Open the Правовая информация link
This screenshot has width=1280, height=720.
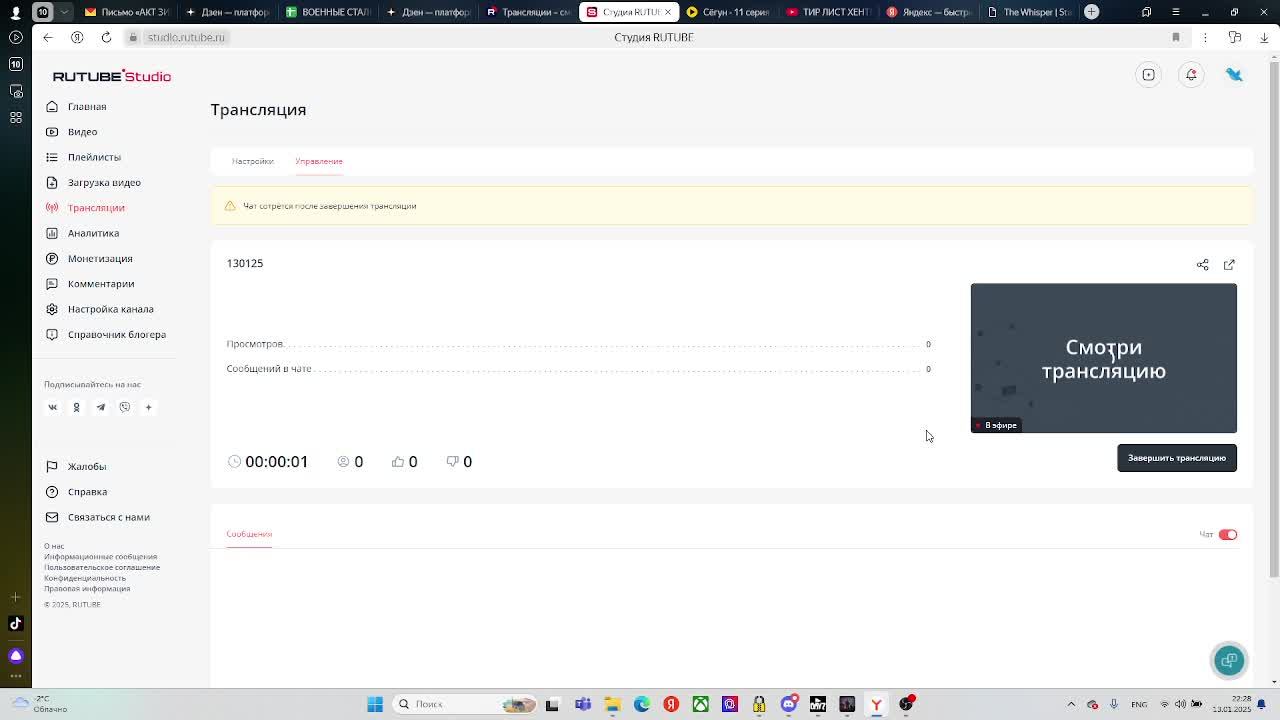(x=87, y=589)
